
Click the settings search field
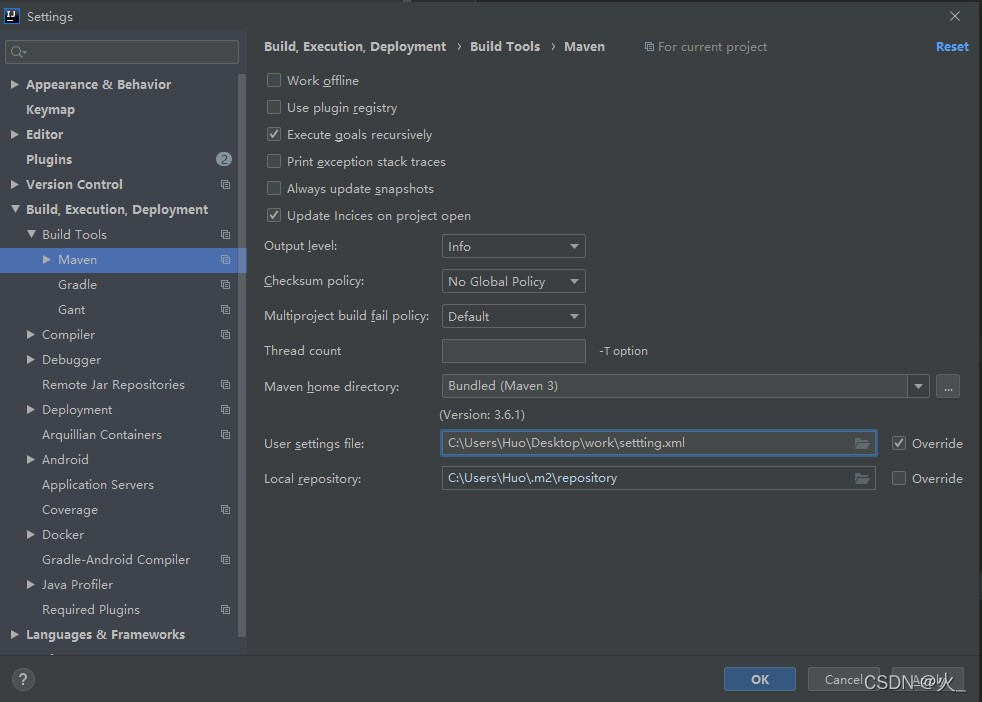(122, 52)
